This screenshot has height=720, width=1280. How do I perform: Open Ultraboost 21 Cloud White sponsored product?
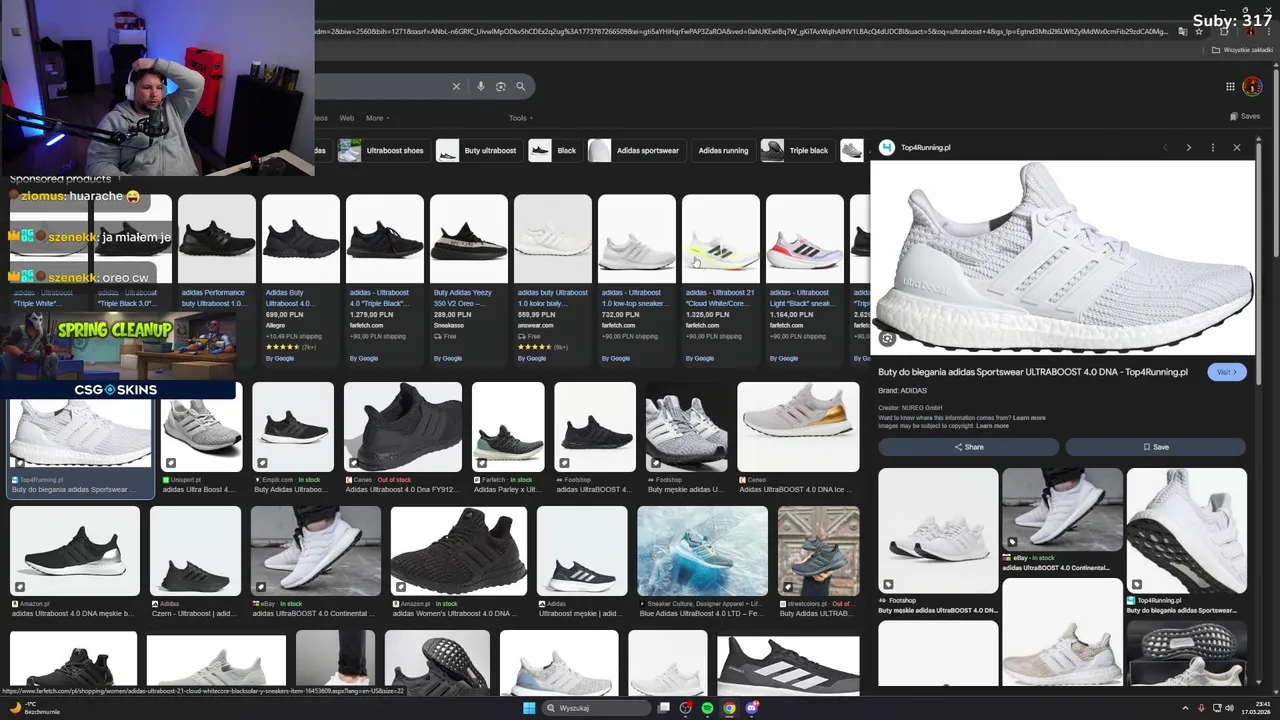pos(721,278)
